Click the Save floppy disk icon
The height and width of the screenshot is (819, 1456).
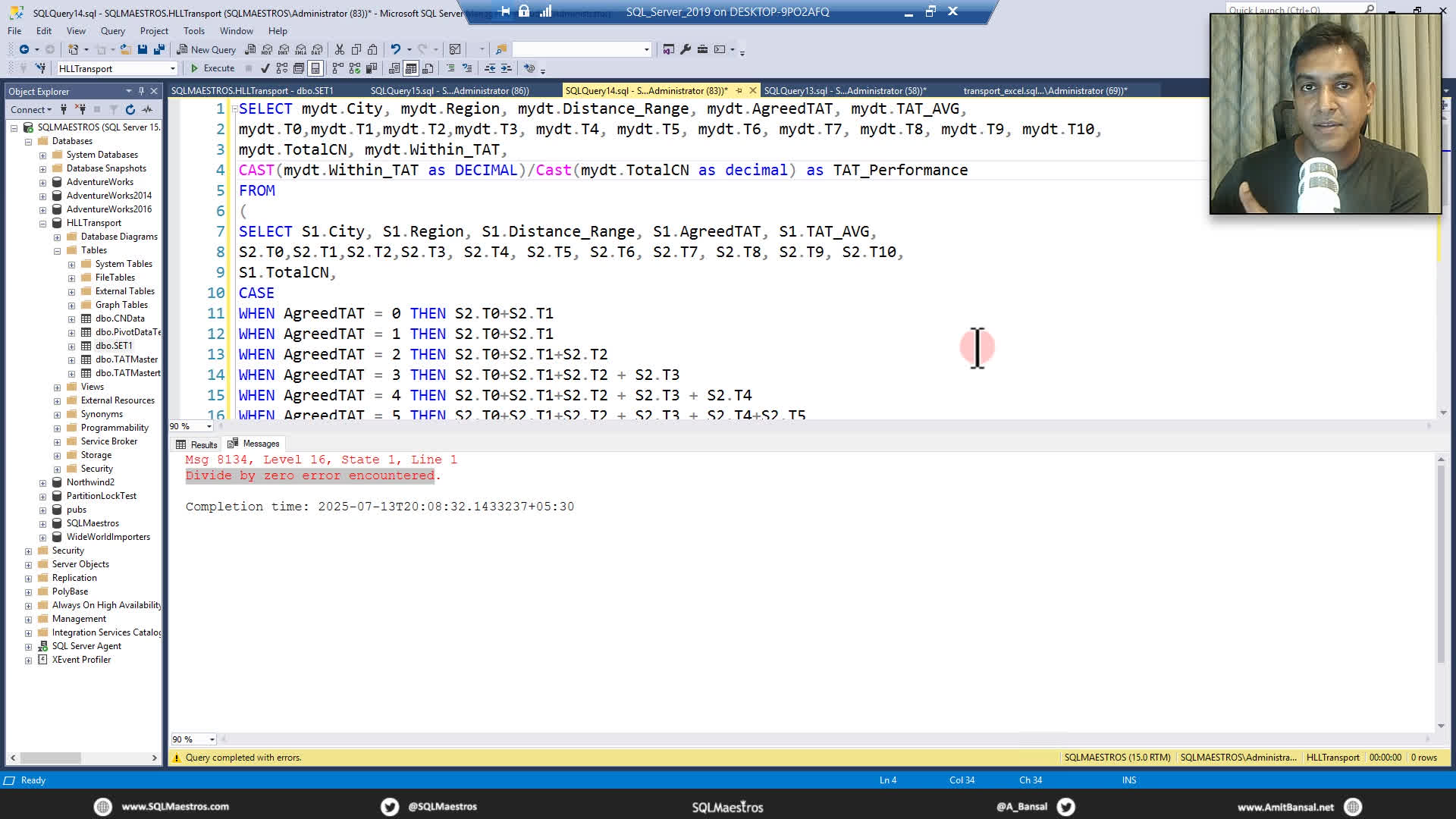tap(142, 49)
